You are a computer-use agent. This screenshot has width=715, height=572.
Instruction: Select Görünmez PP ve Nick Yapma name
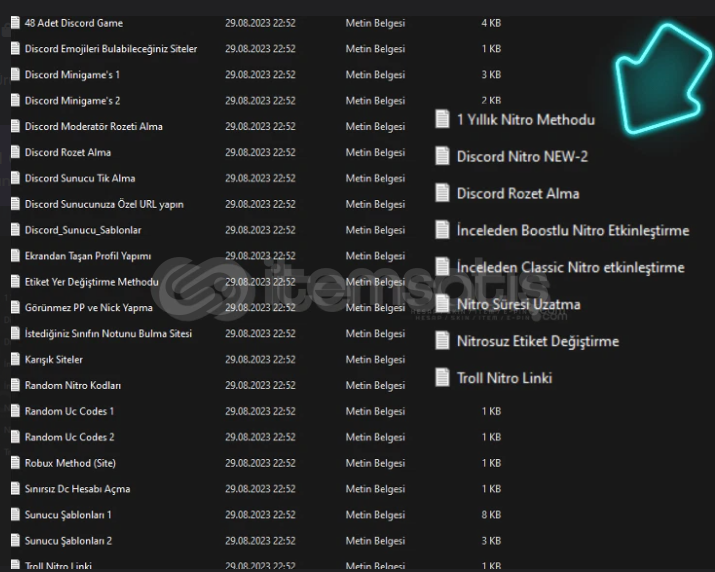coord(88,307)
